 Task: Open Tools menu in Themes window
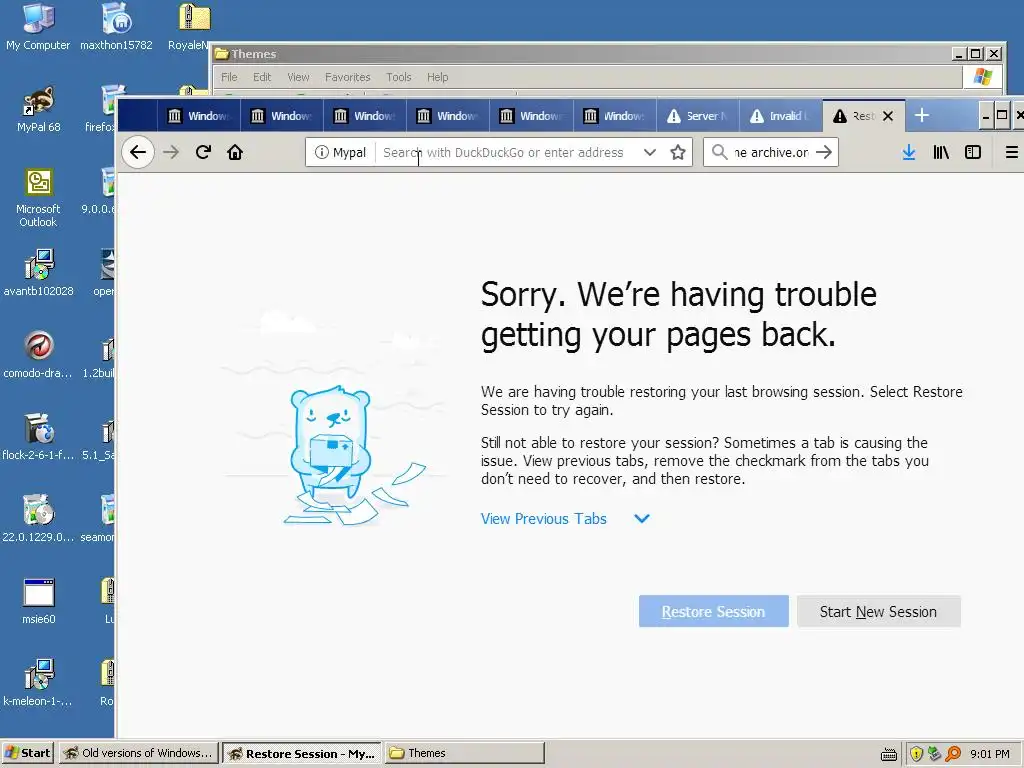[398, 77]
